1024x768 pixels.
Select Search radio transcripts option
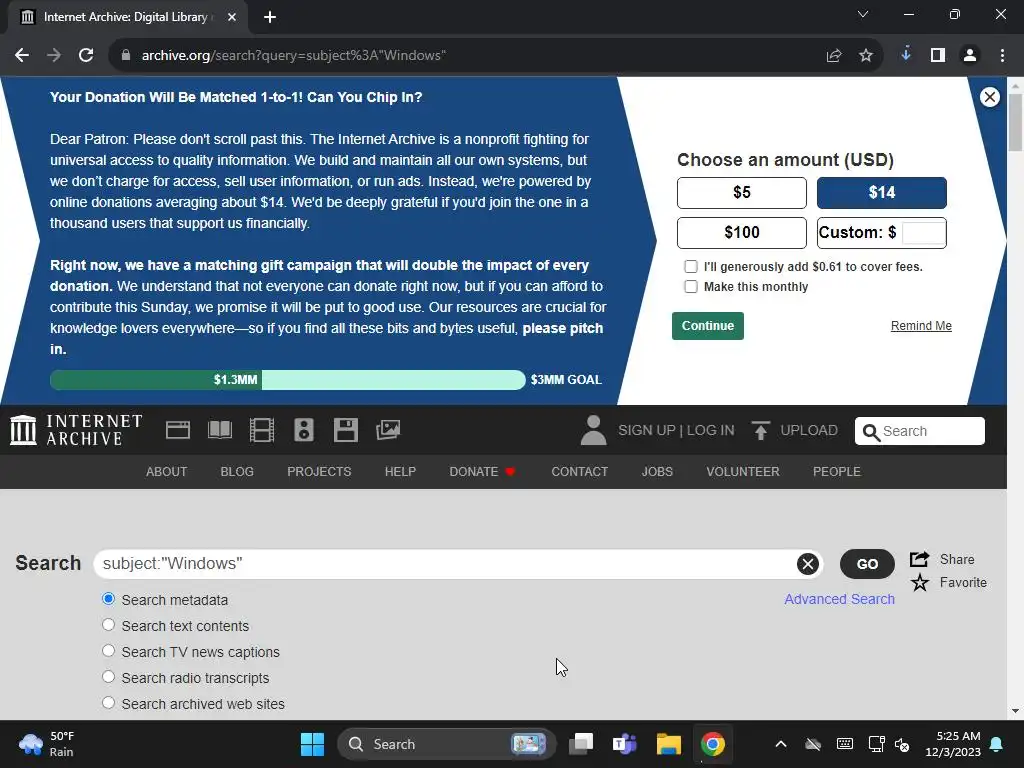[x=108, y=677]
